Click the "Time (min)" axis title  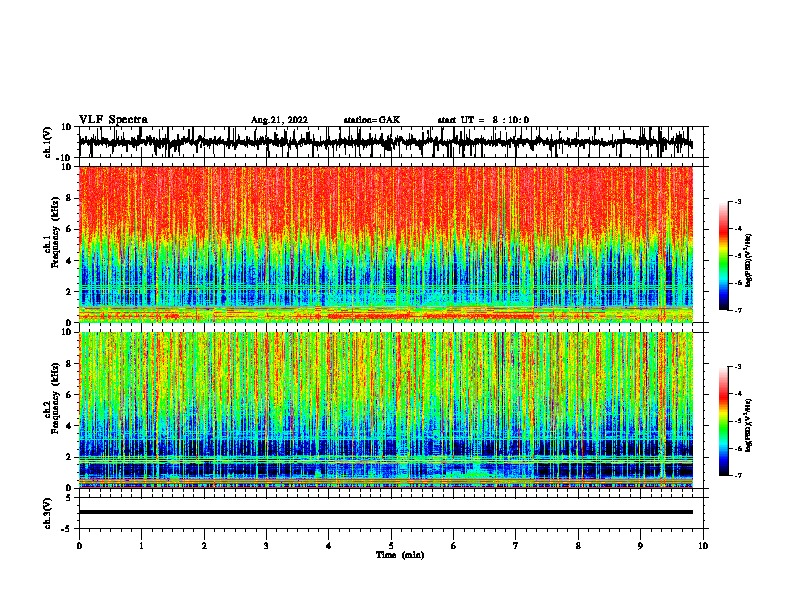400,555
